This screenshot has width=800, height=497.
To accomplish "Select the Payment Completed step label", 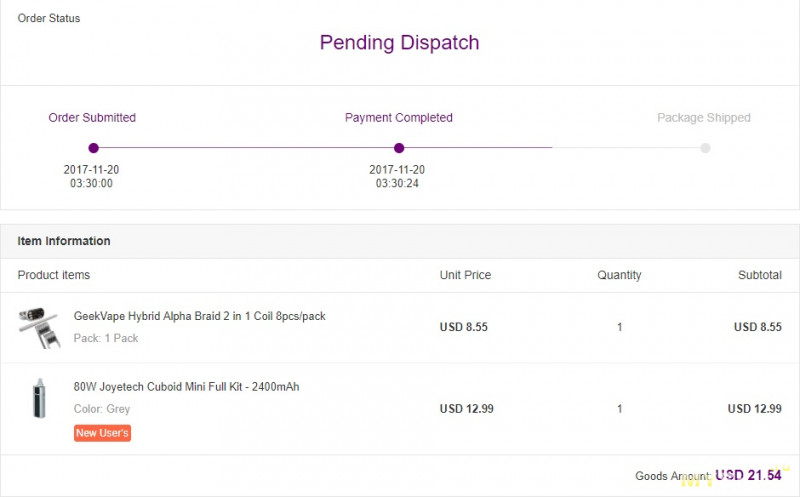I will pyautogui.click(x=398, y=118).
